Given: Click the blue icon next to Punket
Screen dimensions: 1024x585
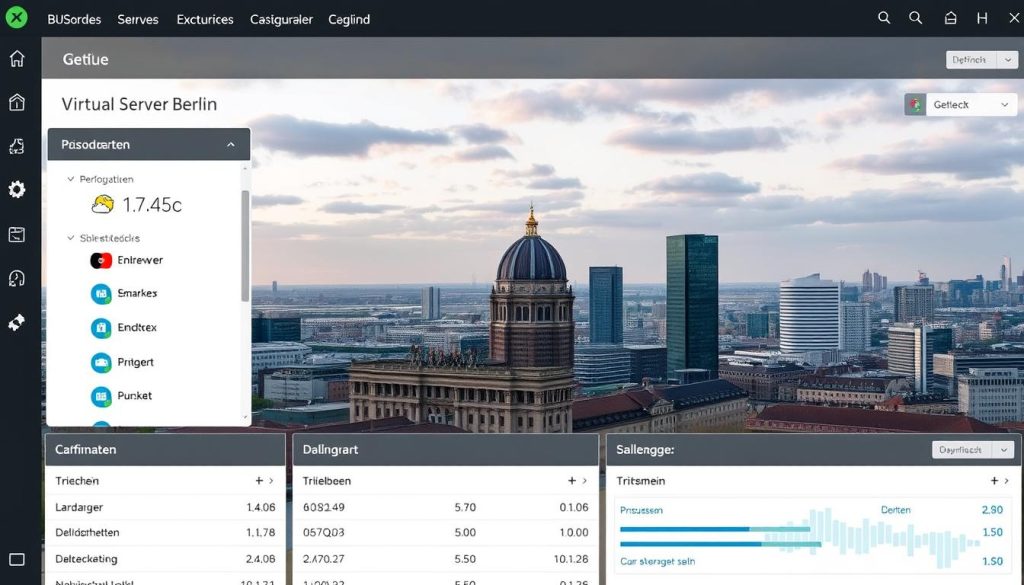Looking at the screenshot, I should click(101, 396).
